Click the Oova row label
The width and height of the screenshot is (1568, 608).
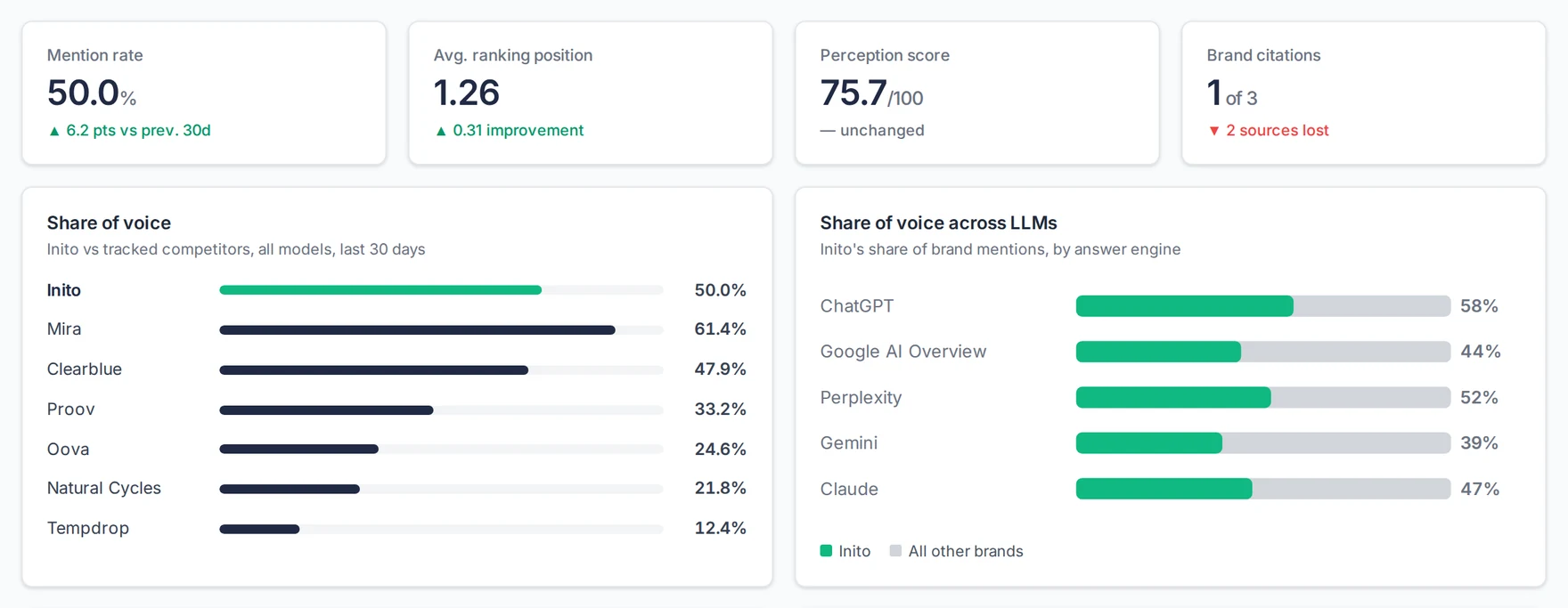point(69,450)
